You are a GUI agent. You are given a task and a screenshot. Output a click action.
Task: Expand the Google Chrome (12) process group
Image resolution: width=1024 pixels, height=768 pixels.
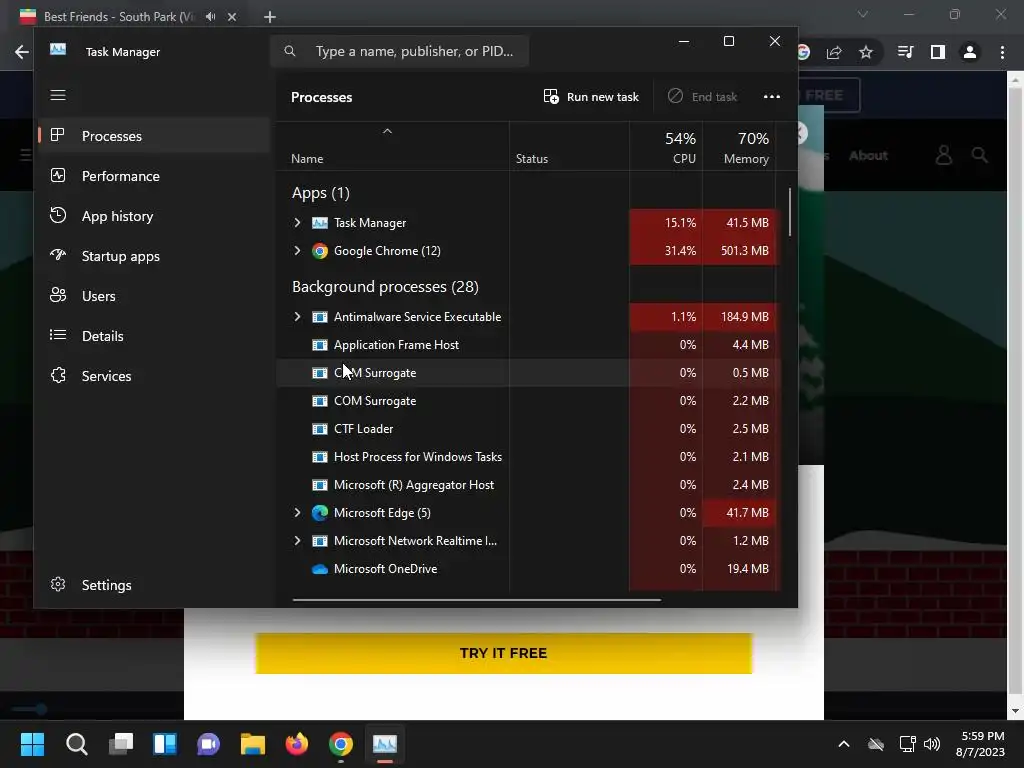(x=297, y=251)
